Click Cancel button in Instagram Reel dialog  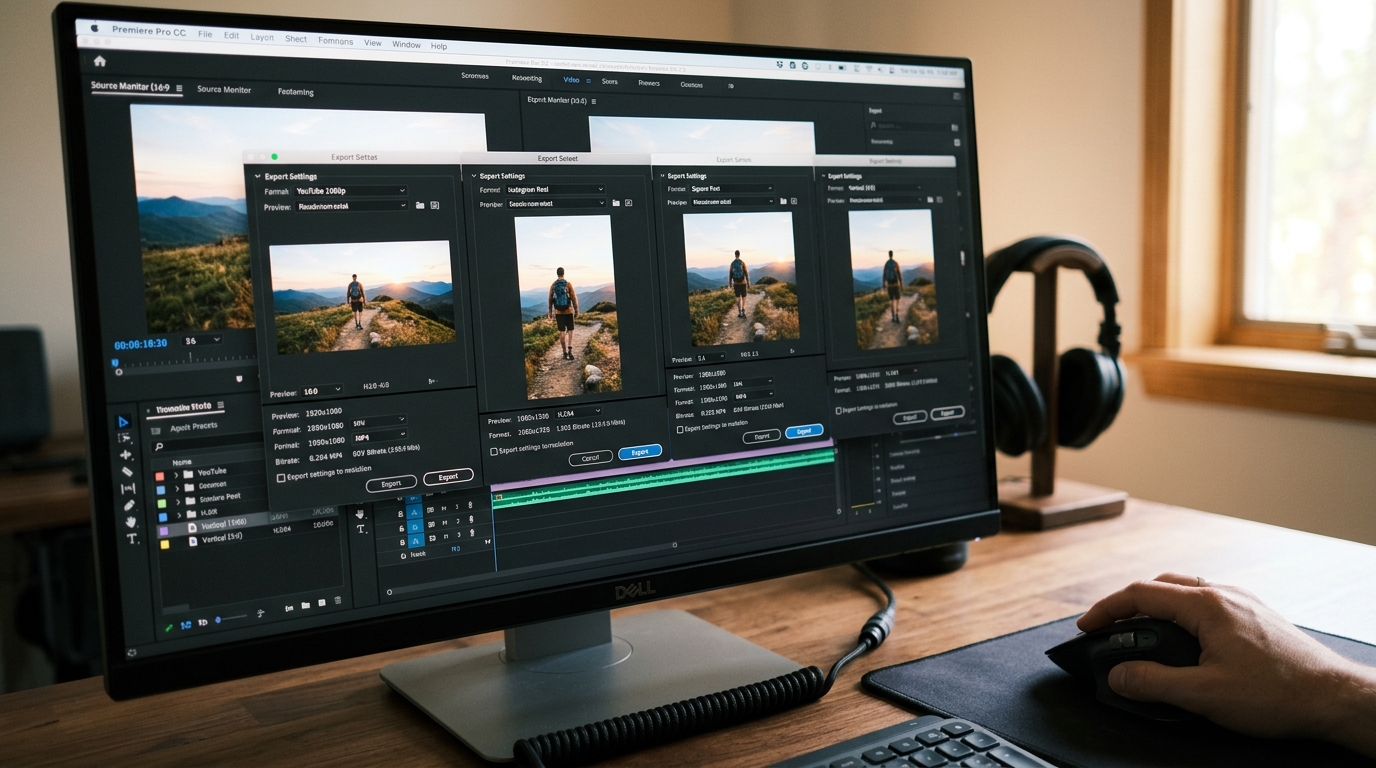590,458
